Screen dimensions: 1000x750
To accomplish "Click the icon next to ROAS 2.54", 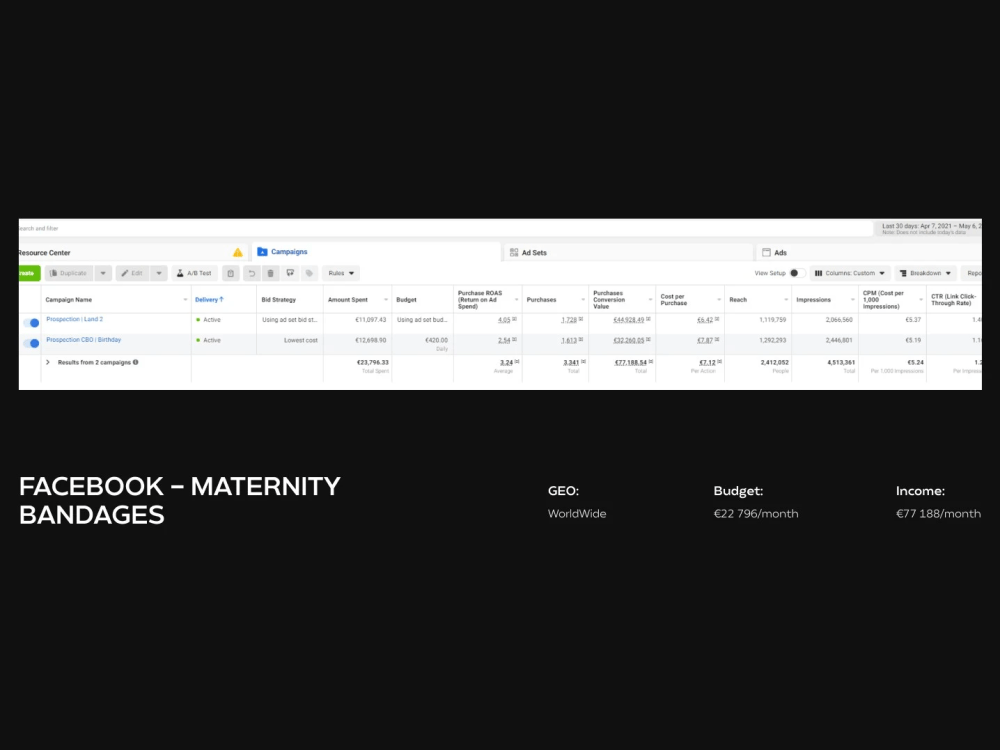I will coord(515,340).
